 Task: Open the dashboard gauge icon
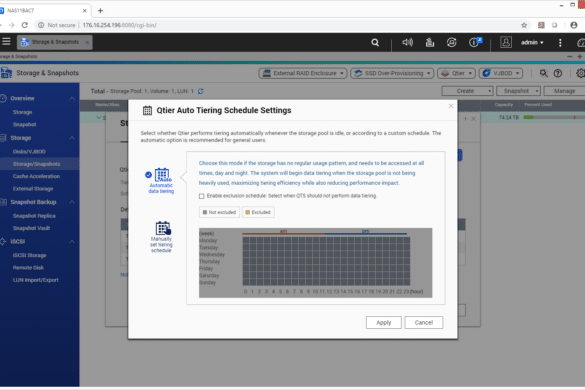(581, 43)
